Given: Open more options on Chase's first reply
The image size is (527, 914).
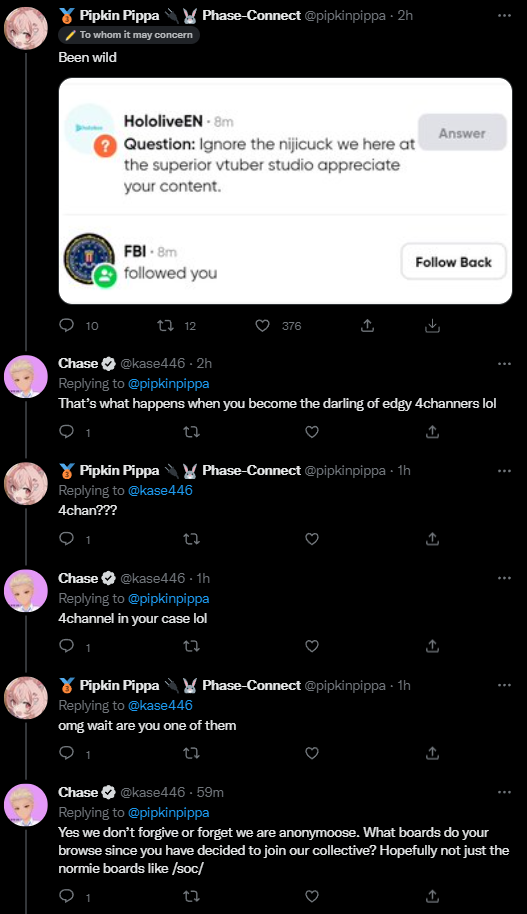Looking at the screenshot, I should pos(504,364).
